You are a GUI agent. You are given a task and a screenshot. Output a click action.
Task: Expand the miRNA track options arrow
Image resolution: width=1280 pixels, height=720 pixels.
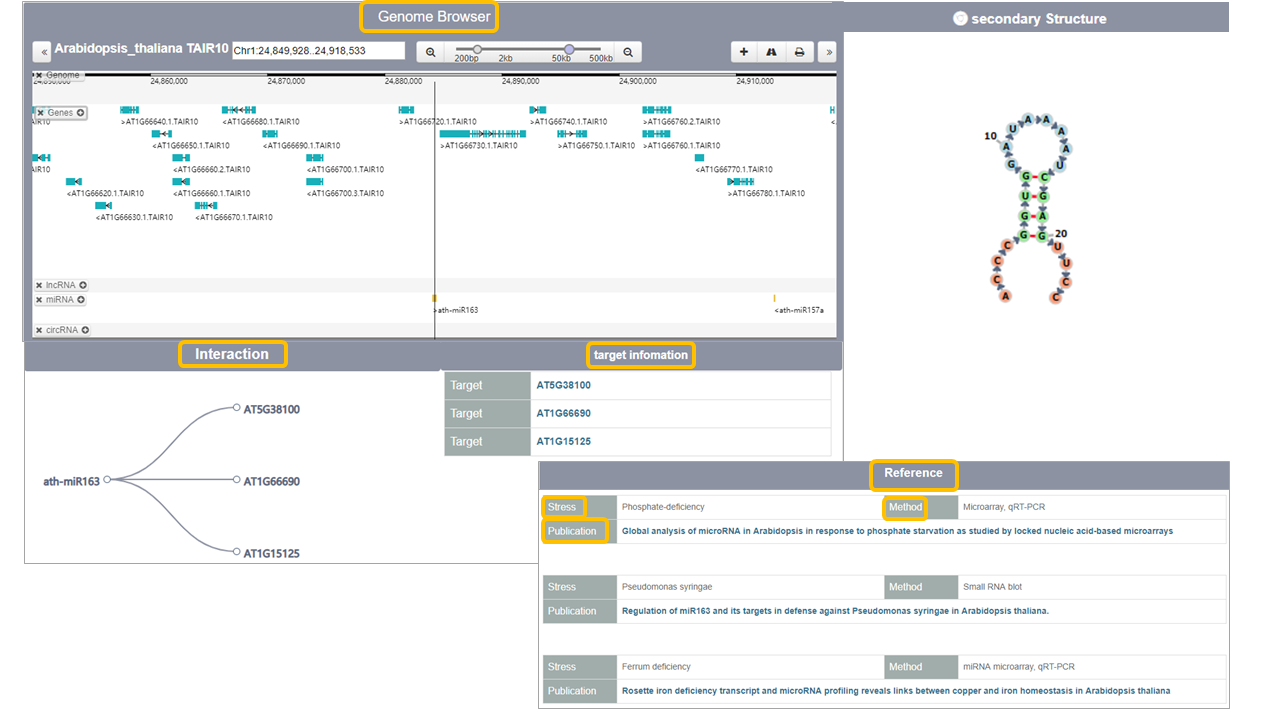point(80,300)
